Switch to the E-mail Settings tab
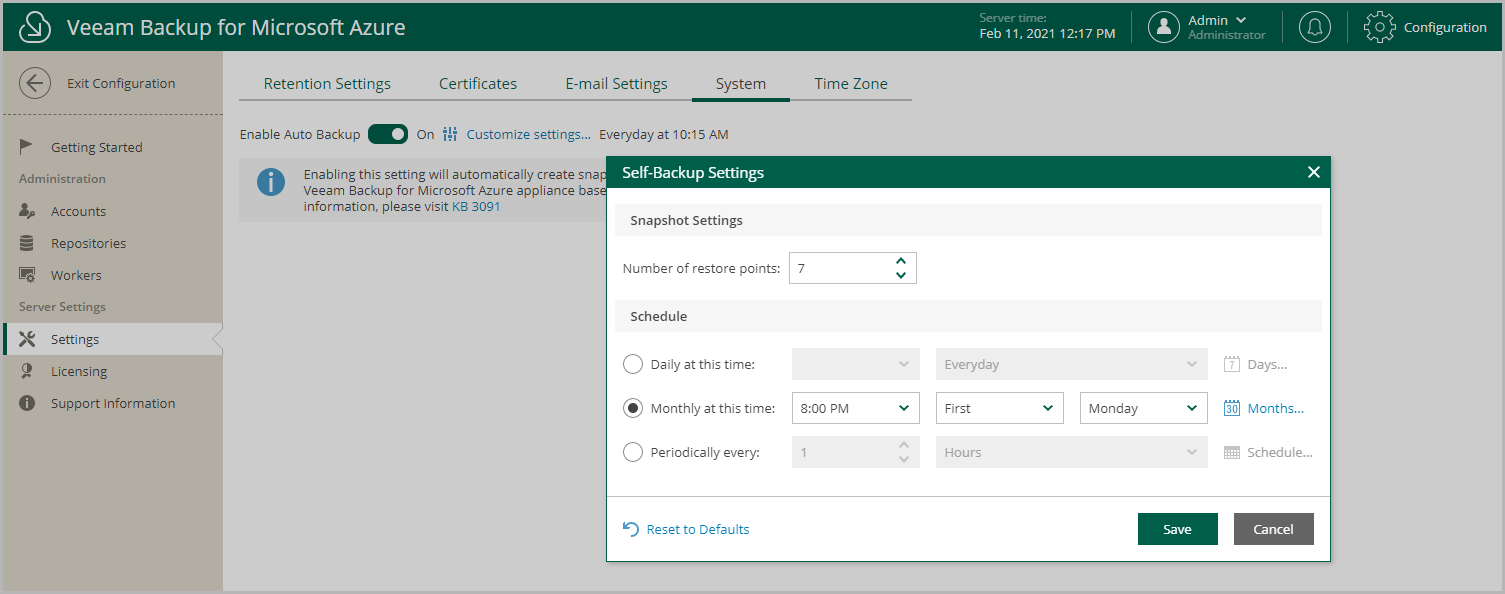This screenshot has height=594, width=1505. 616,84
